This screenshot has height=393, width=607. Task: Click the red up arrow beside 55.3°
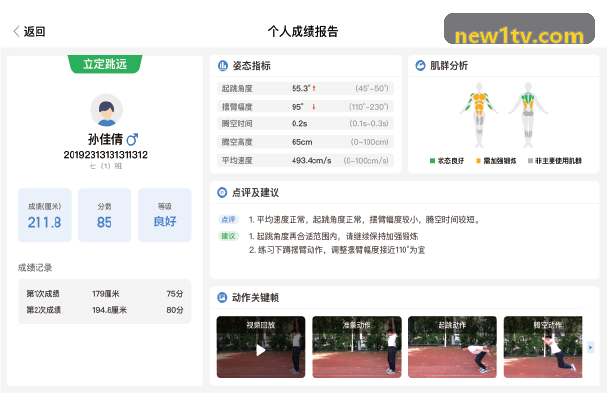coord(314,88)
